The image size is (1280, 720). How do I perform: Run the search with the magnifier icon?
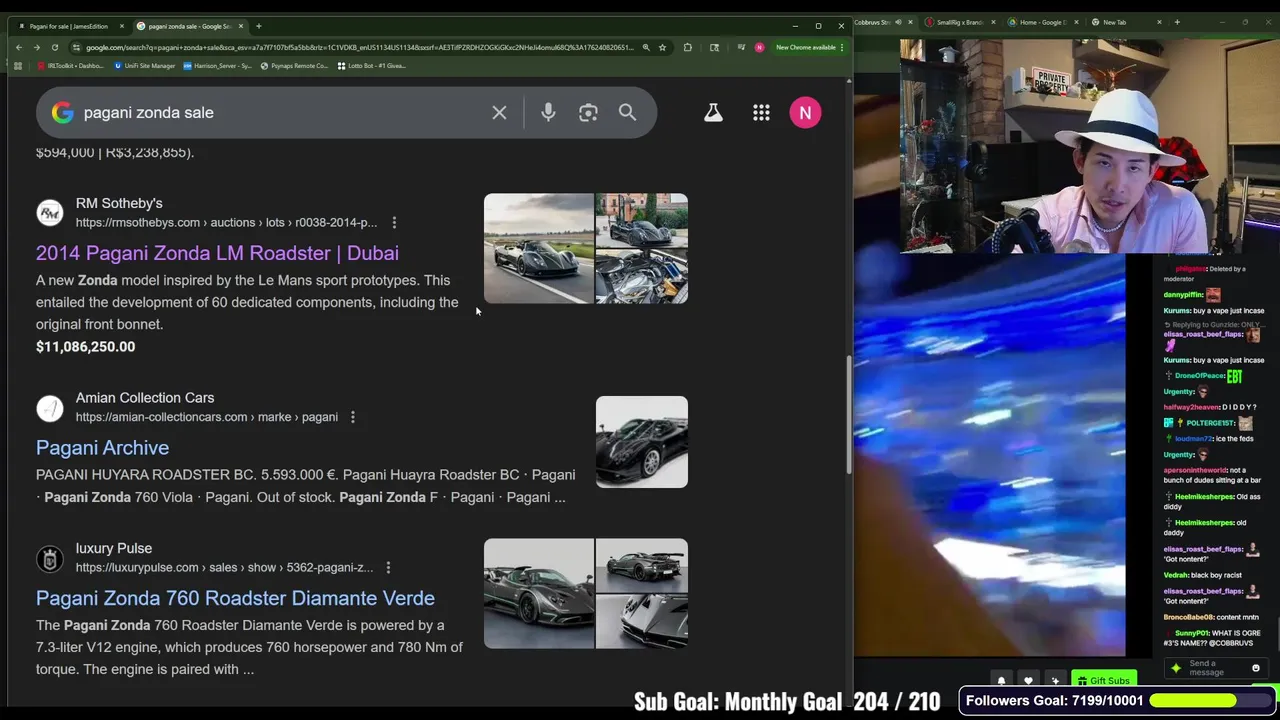pyautogui.click(x=627, y=113)
